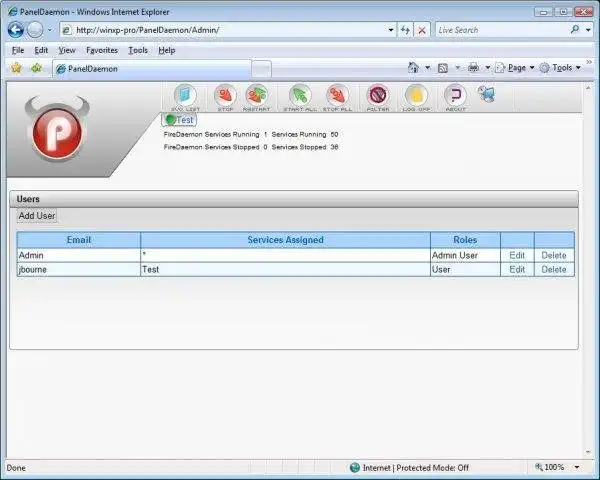Edit the Admin user row
The width and height of the screenshot is (600, 480).
point(517,255)
